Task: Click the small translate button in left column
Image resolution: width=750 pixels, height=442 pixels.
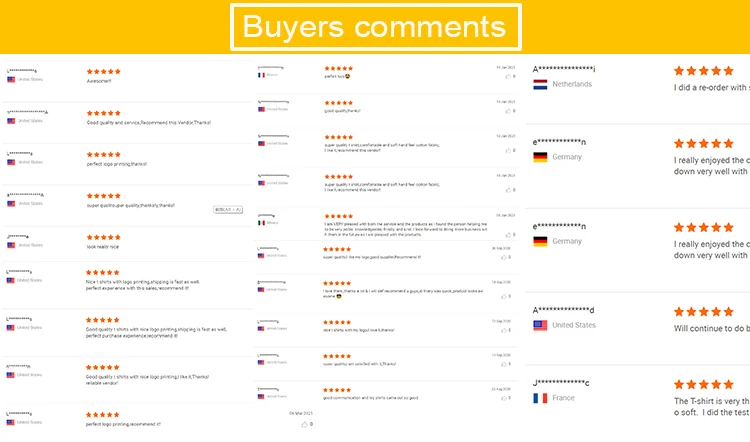Action: (x=228, y=210)
